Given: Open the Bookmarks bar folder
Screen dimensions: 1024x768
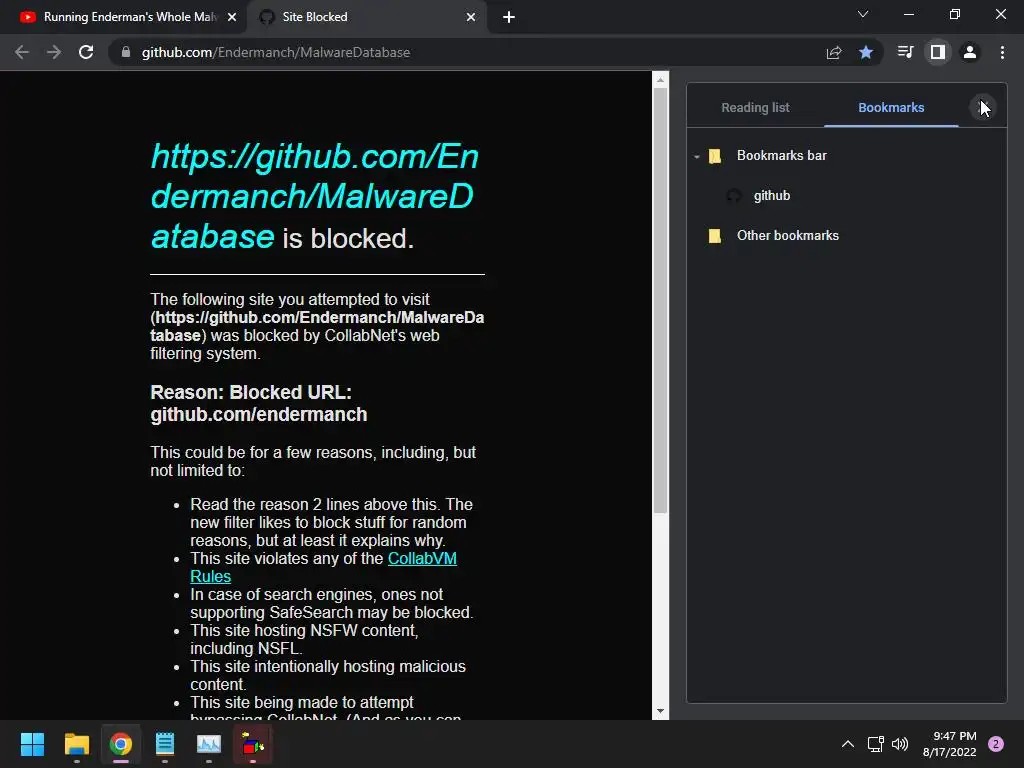Looking at the screenshot, I should 782,155.
